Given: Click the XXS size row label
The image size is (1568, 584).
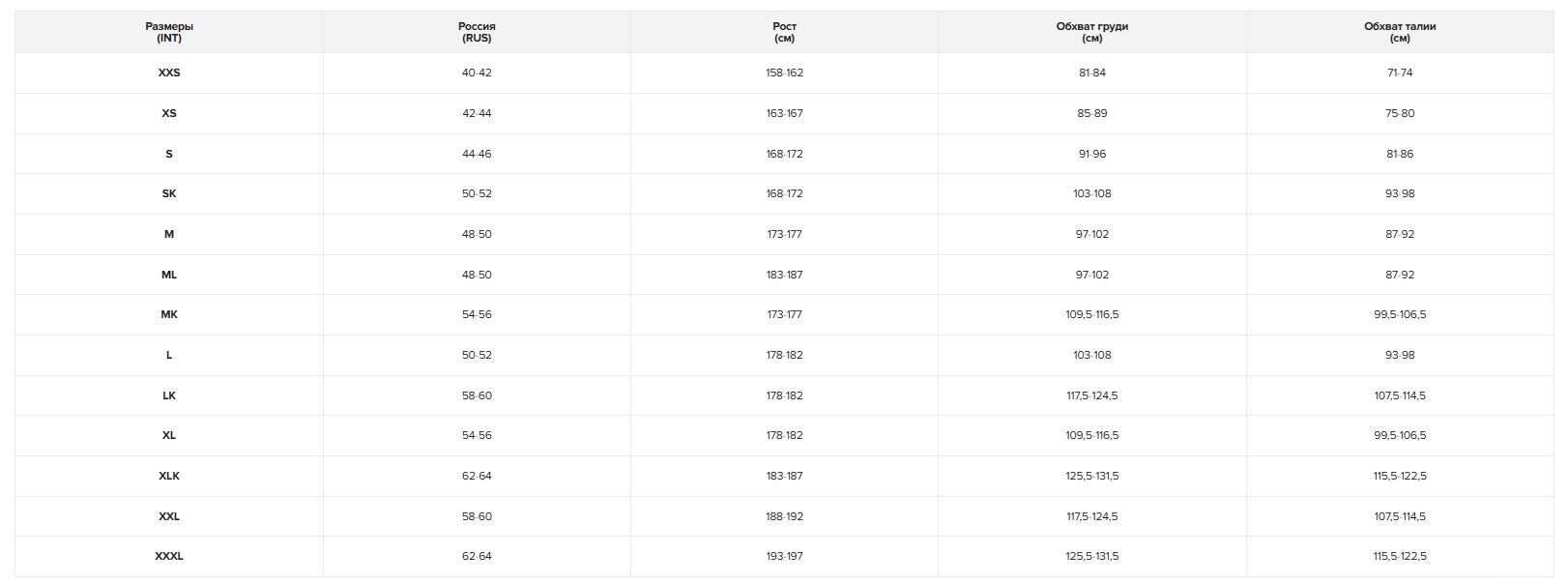Looking at the screenshot, I should (x=169, y=73).
